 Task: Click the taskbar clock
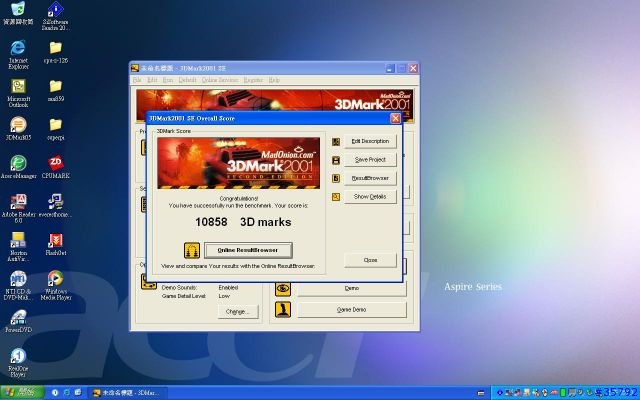pyautogui.click(x=620, y=392)
